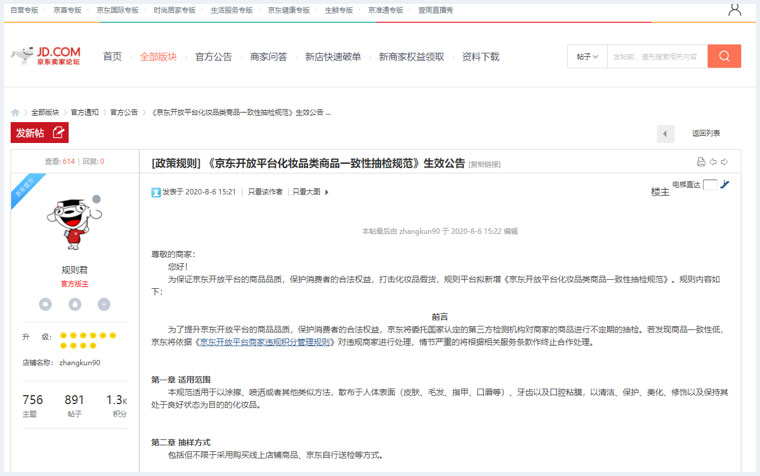Go to next thread arrow icon
Viewport: 760px width, 476px height.
(724, 162)
